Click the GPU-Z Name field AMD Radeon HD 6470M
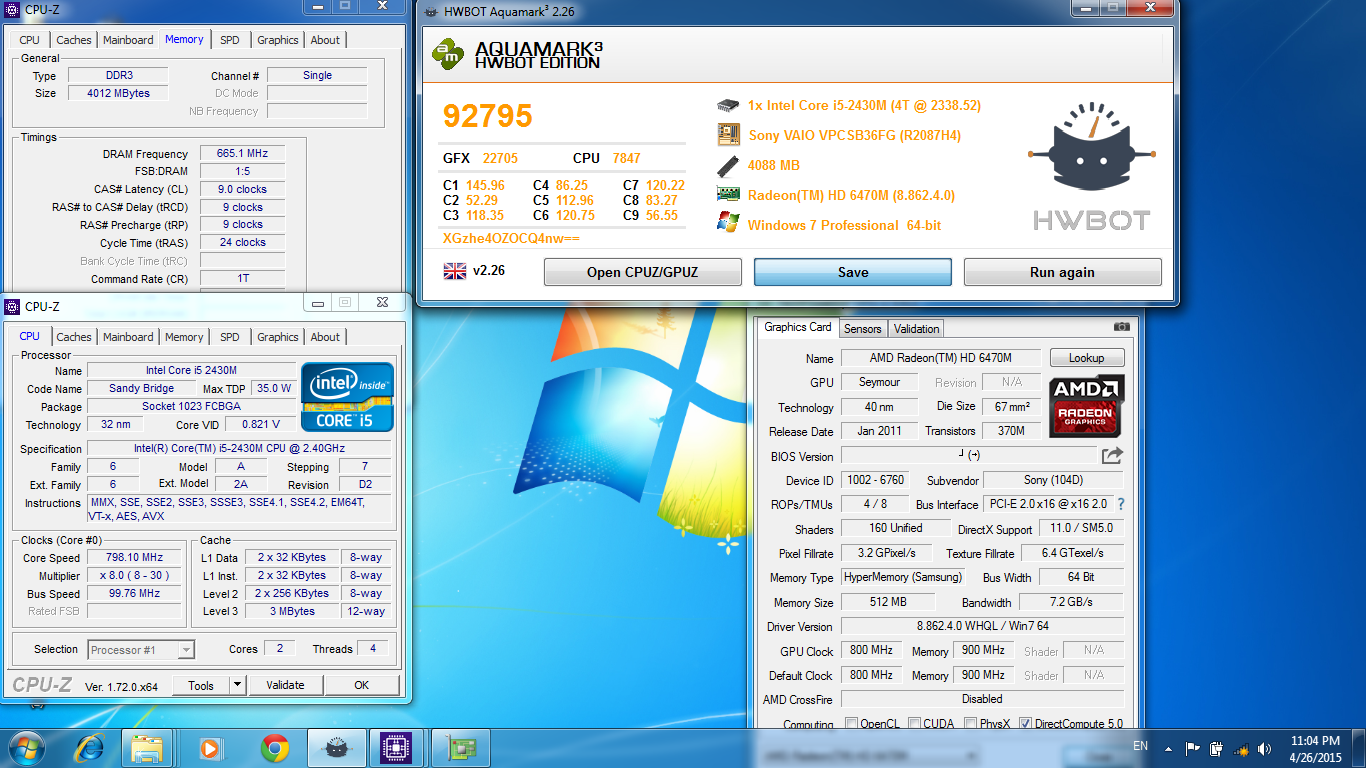 (x=941, y=358)
